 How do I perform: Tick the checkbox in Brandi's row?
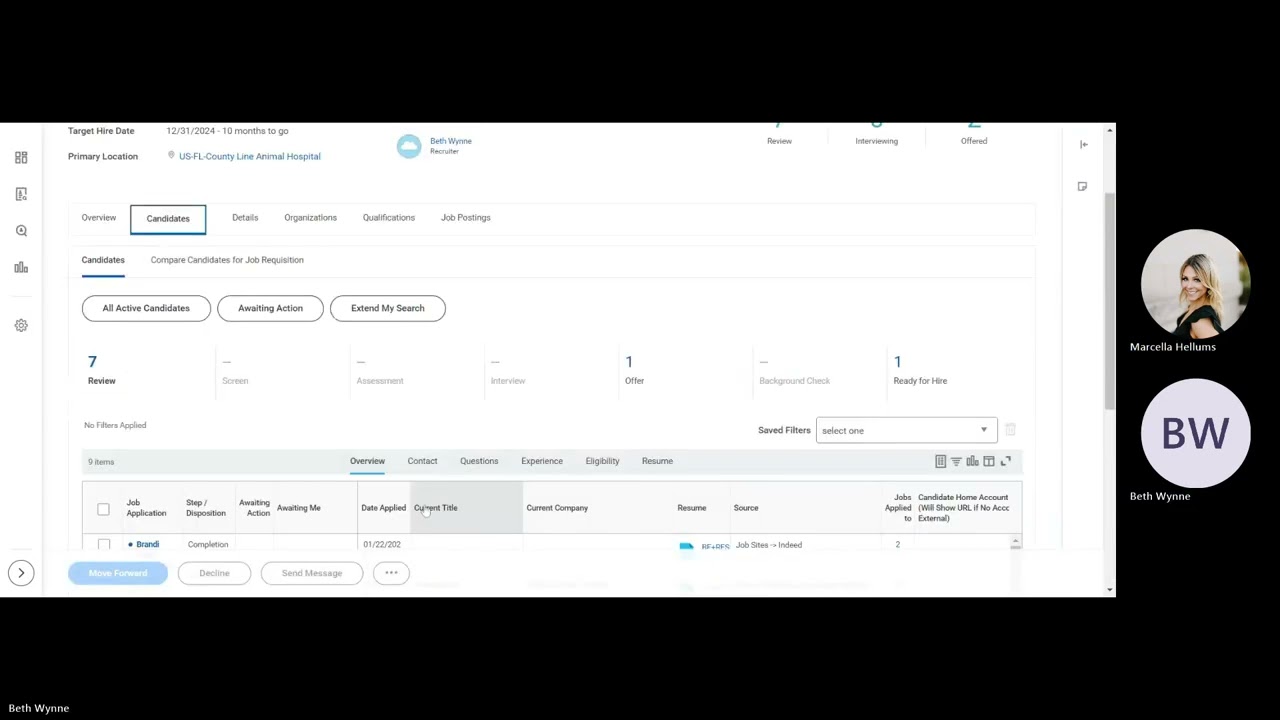click(103, 545)
